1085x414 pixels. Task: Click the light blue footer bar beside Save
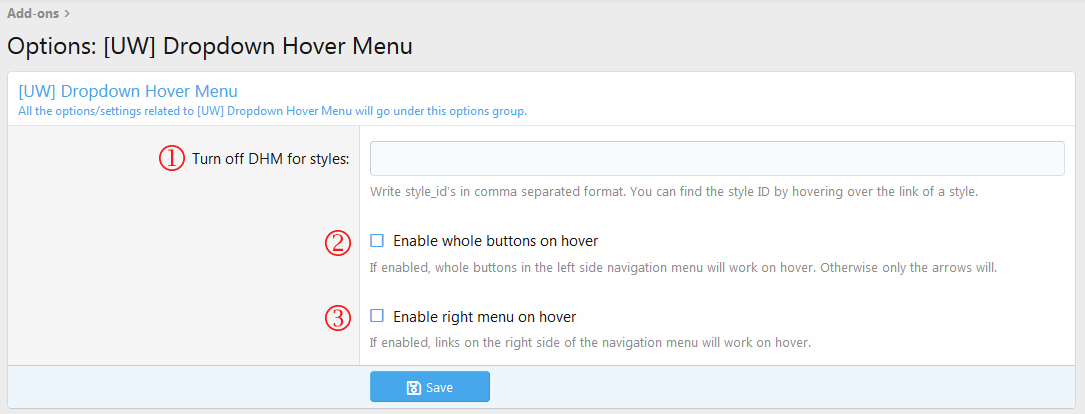782,387
